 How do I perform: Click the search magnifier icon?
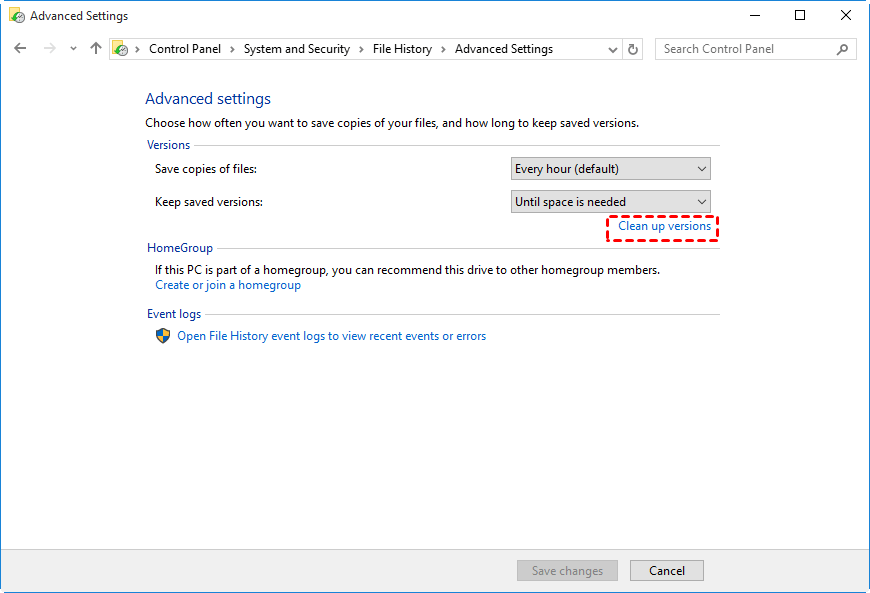point(843,49)
